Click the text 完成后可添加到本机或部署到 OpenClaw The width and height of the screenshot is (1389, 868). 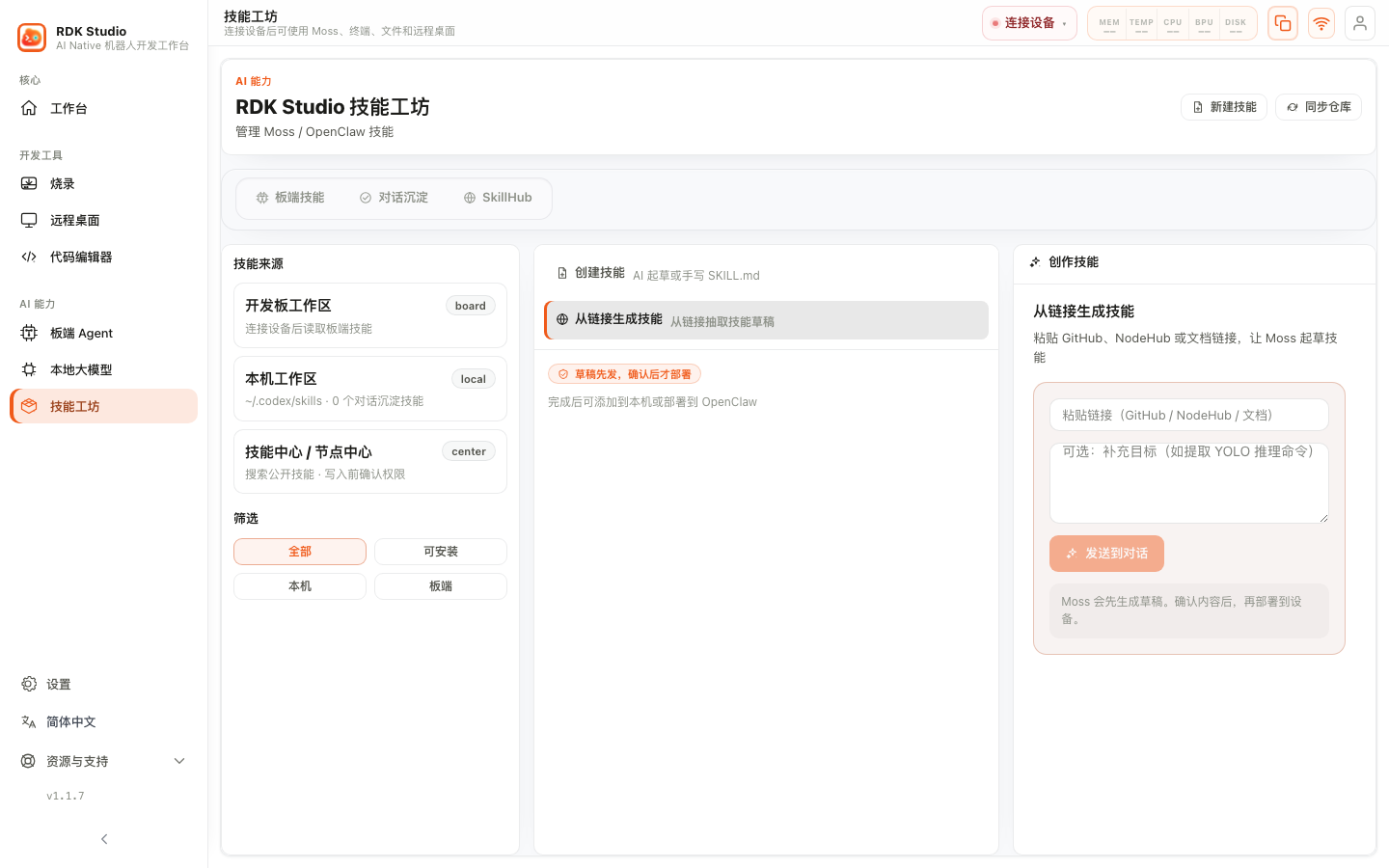click(652, 402)
